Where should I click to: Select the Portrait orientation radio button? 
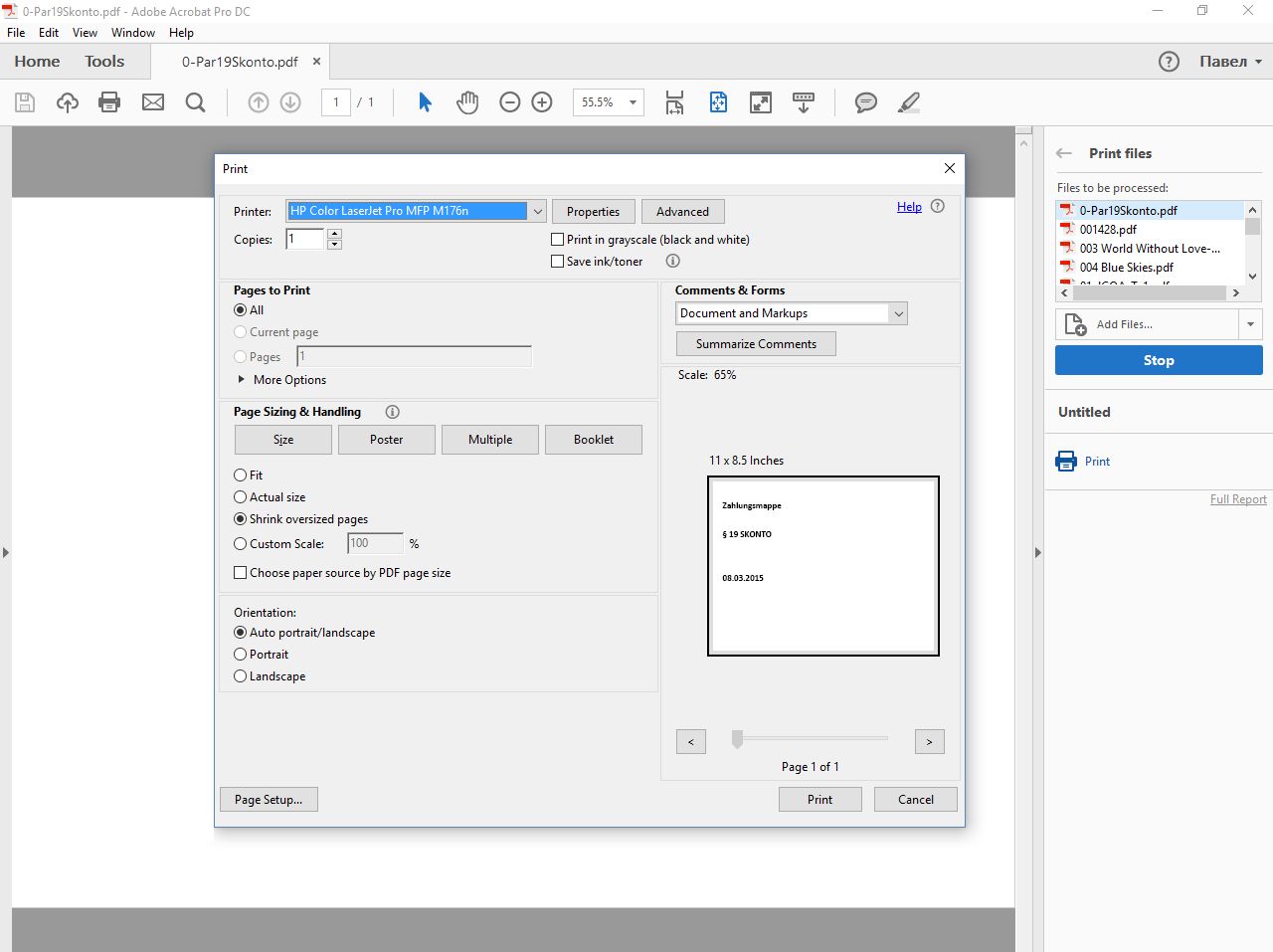click(240, 655)
